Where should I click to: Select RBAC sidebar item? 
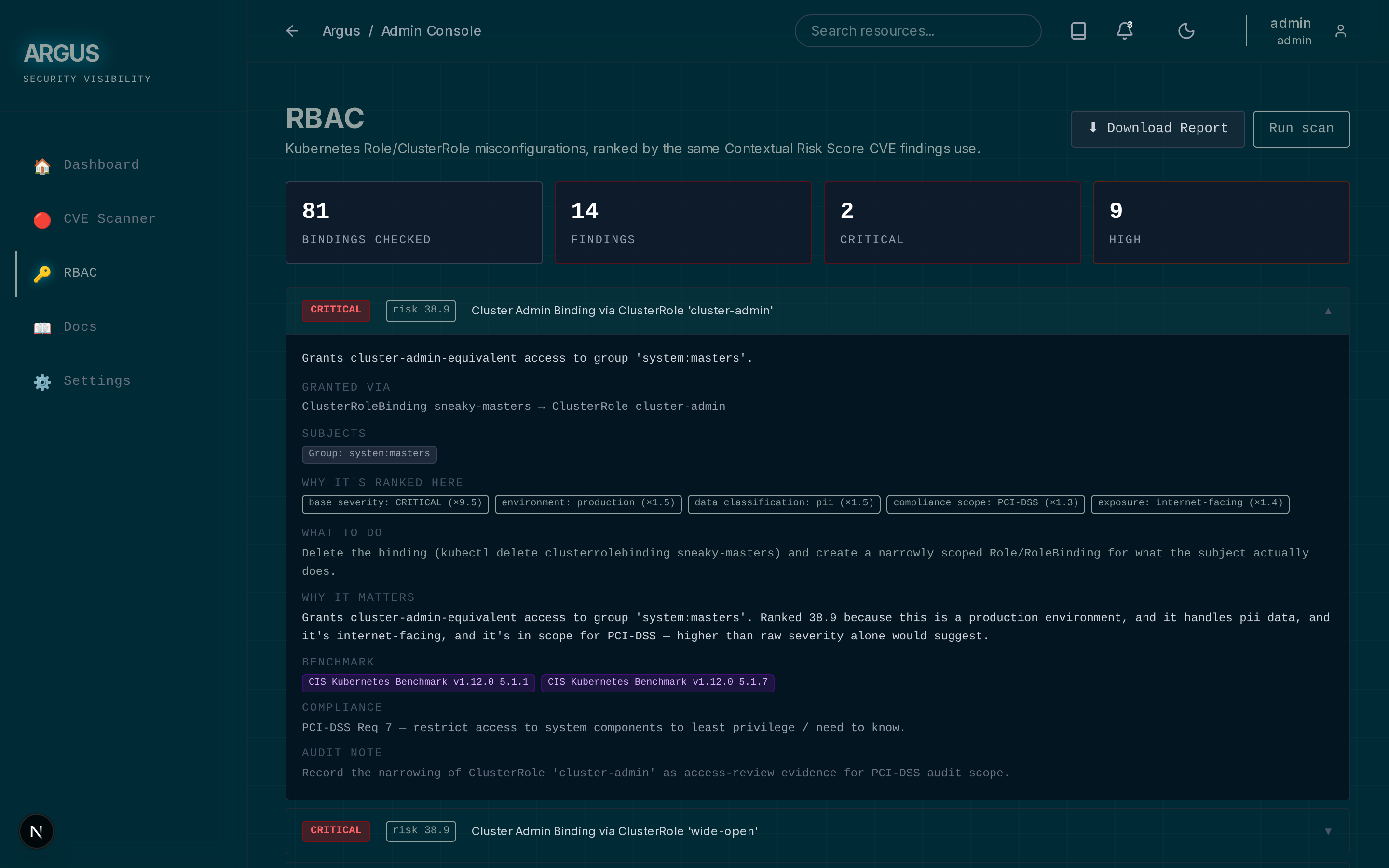pyautogui.click(x=123, y=273)
